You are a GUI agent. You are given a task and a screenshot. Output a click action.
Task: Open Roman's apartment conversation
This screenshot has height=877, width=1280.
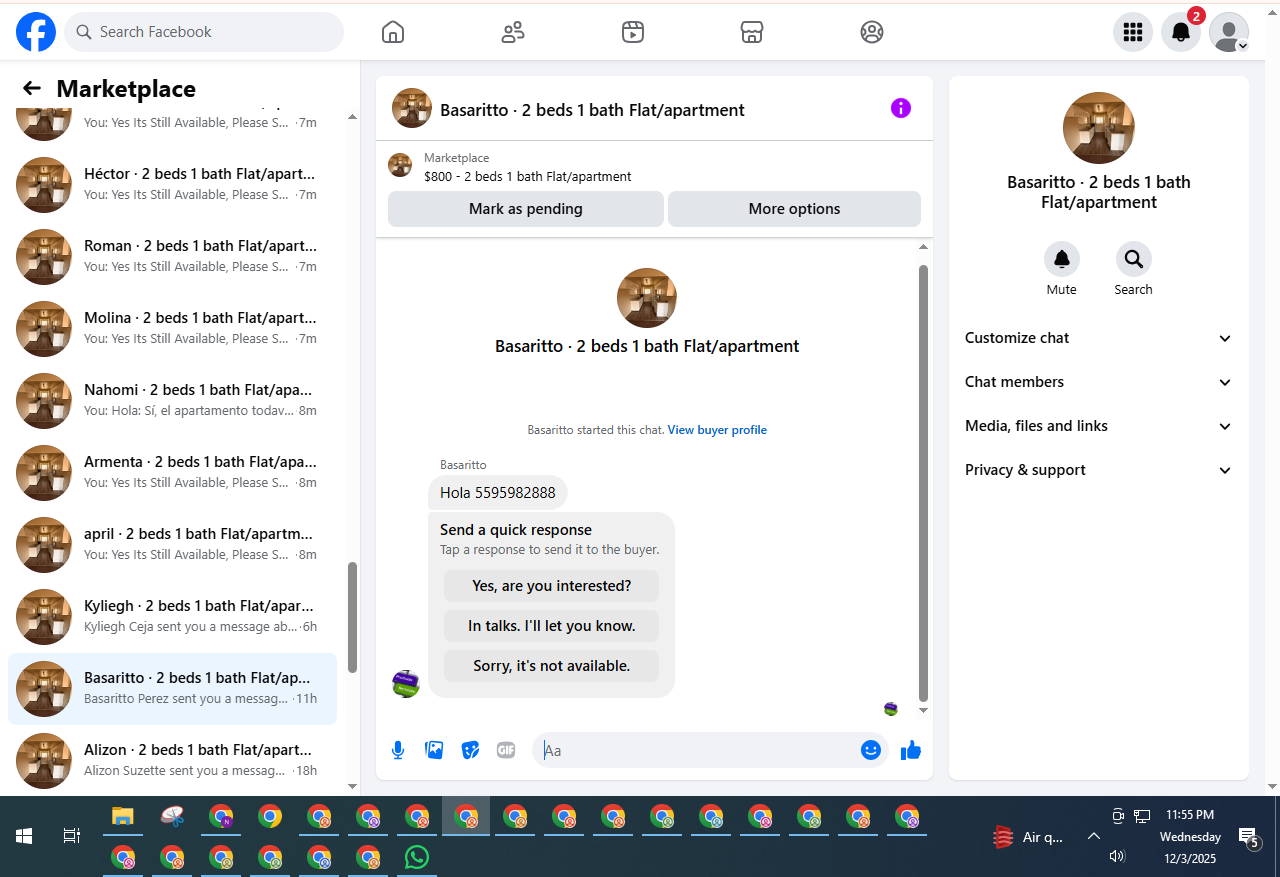point(172,257)
